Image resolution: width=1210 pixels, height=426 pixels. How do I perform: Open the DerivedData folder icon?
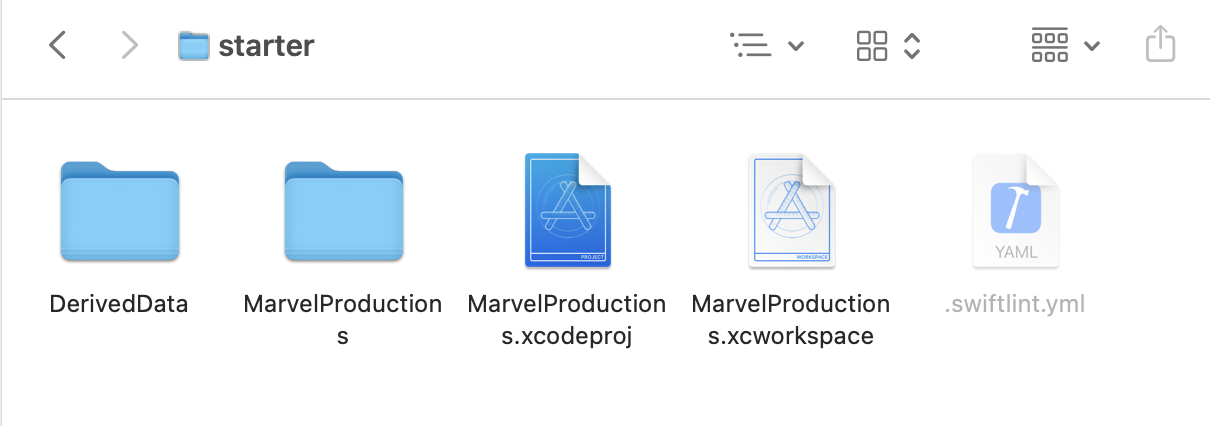coord(120,211)
